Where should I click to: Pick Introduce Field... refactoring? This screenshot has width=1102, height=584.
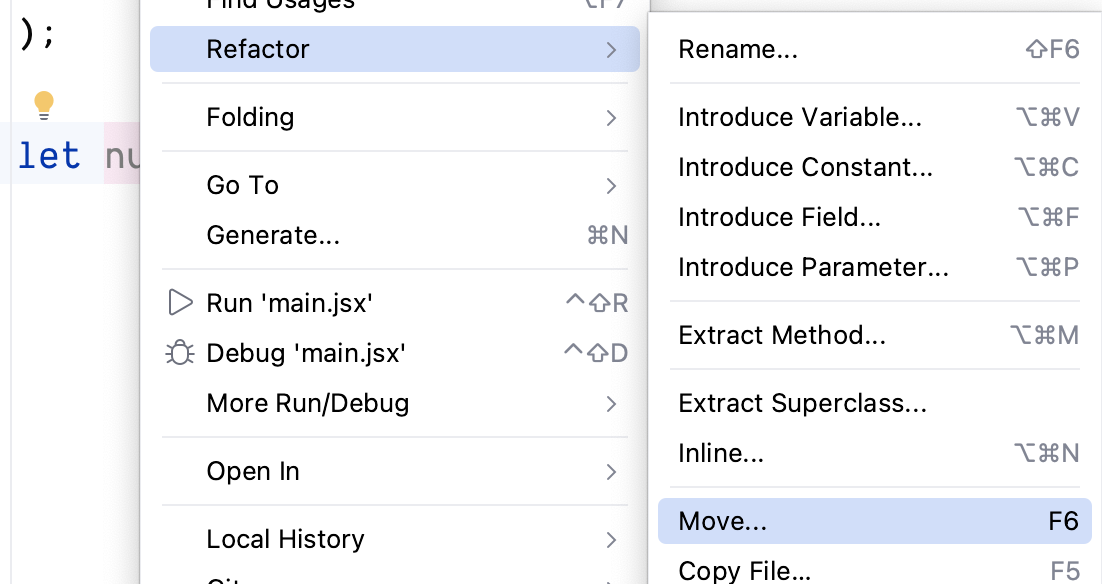[x=779, y=217]
